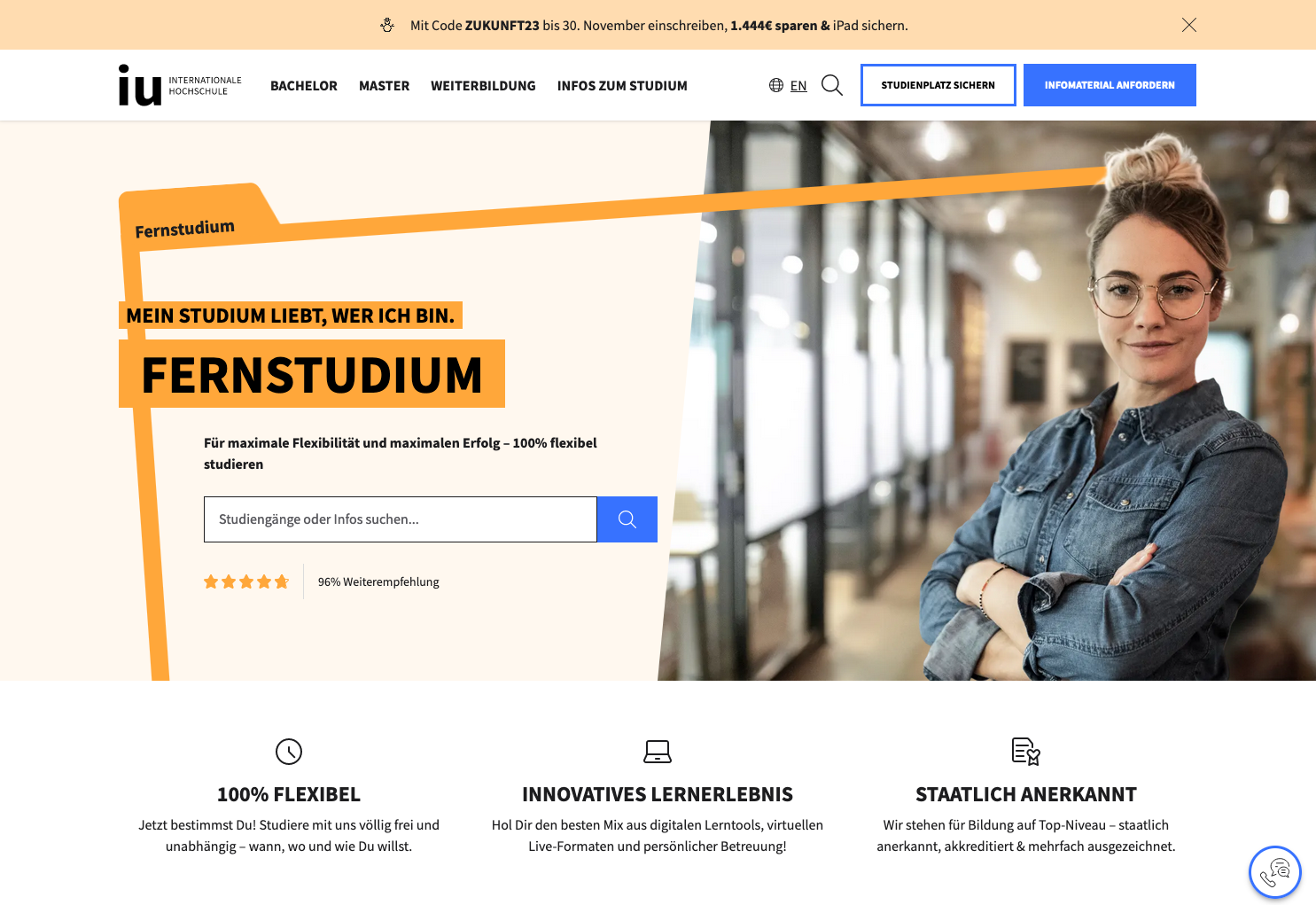Click the blue search submit button

(627, 519)
